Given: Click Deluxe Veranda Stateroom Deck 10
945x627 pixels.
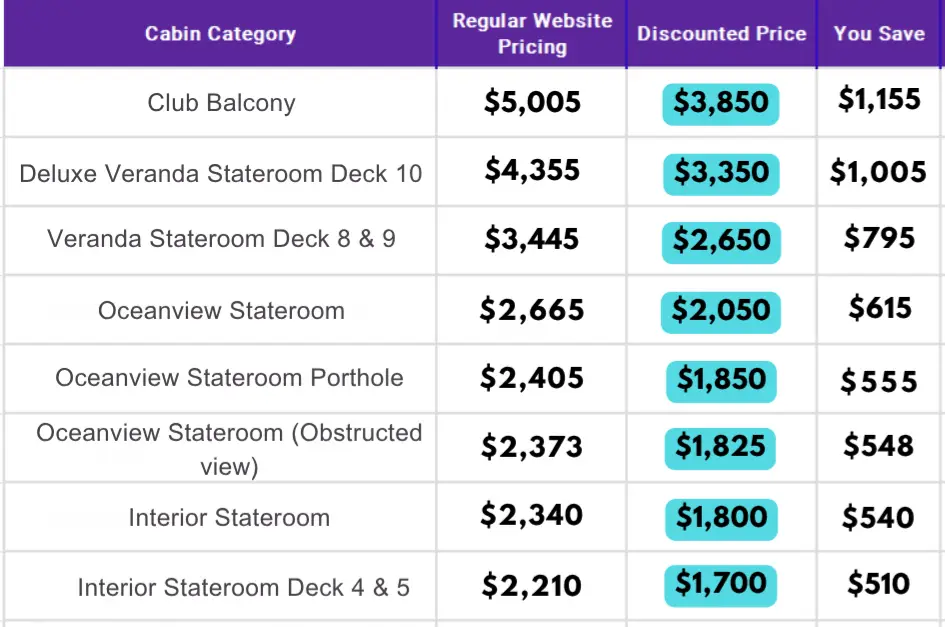Looking at the screenshot, I should click(221, 173).
